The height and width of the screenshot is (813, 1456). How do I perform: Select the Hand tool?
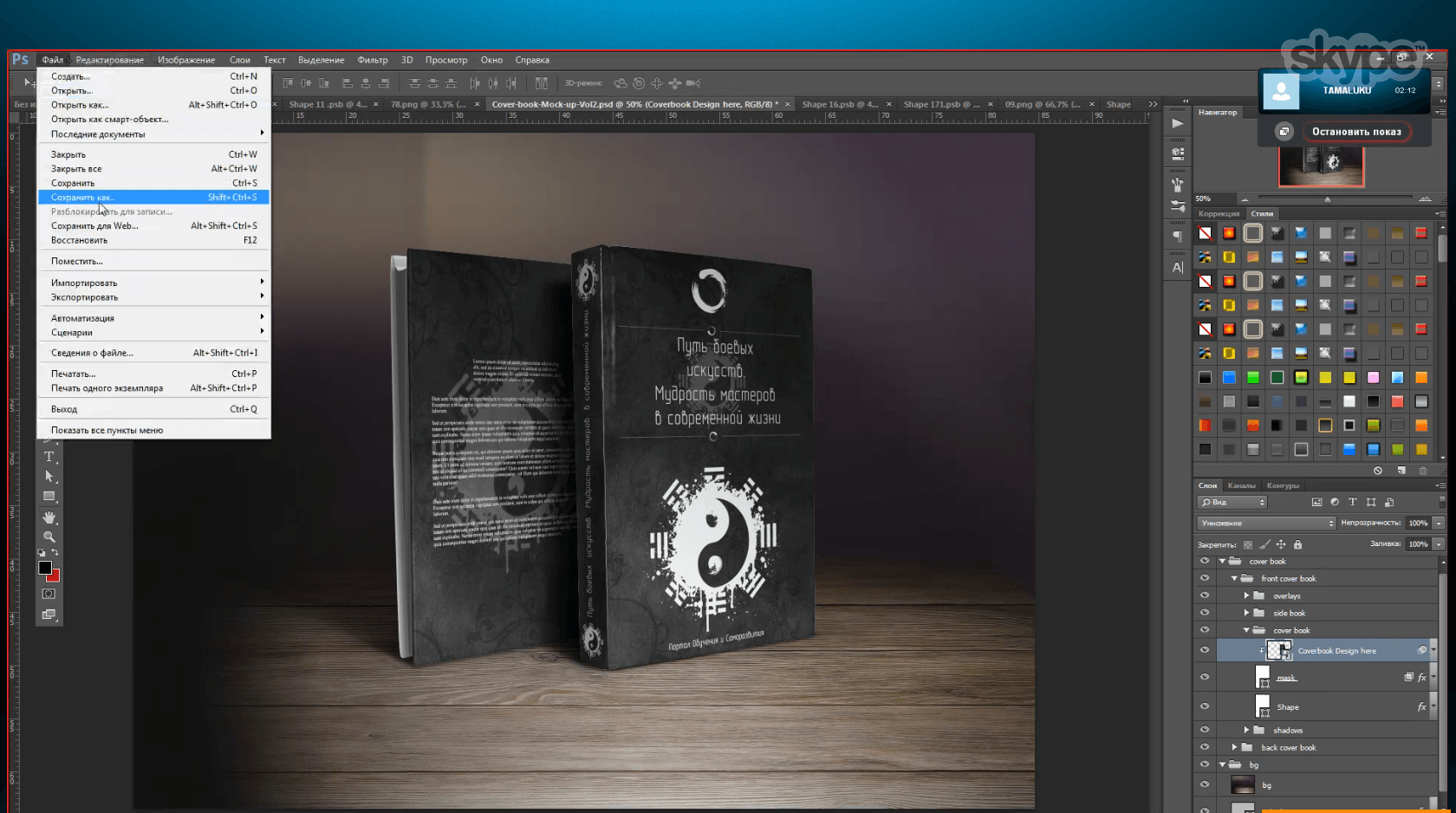coord(49,517)
